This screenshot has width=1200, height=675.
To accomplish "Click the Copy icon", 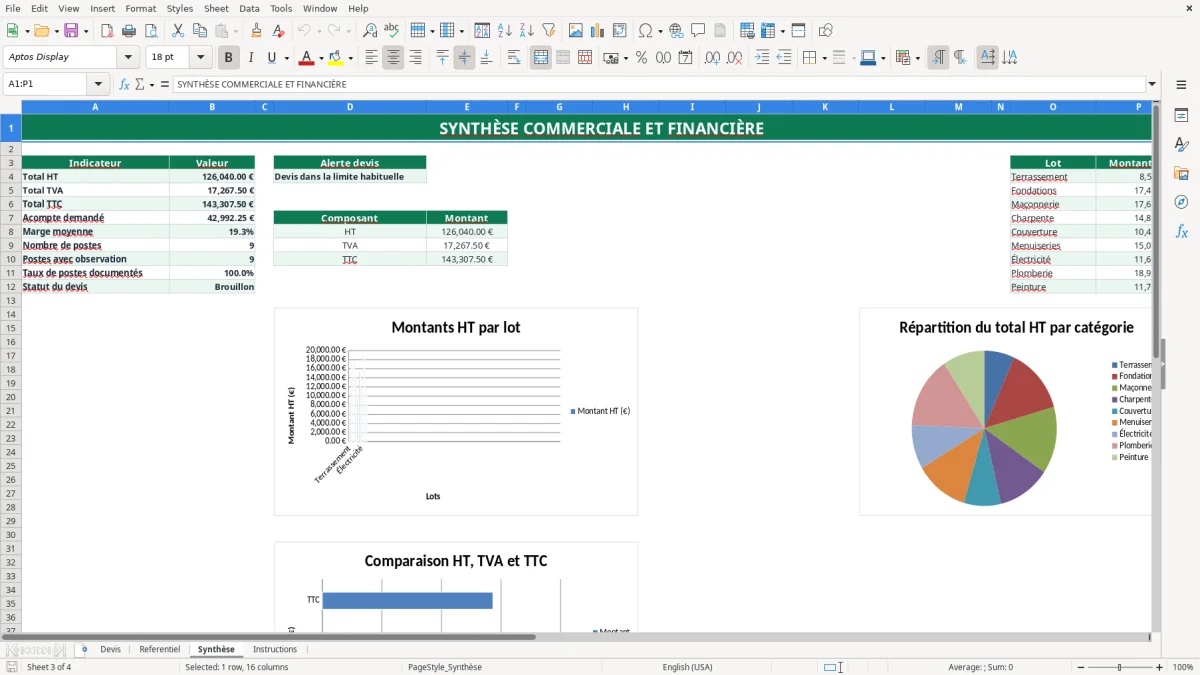I will [x=199, y=31].
